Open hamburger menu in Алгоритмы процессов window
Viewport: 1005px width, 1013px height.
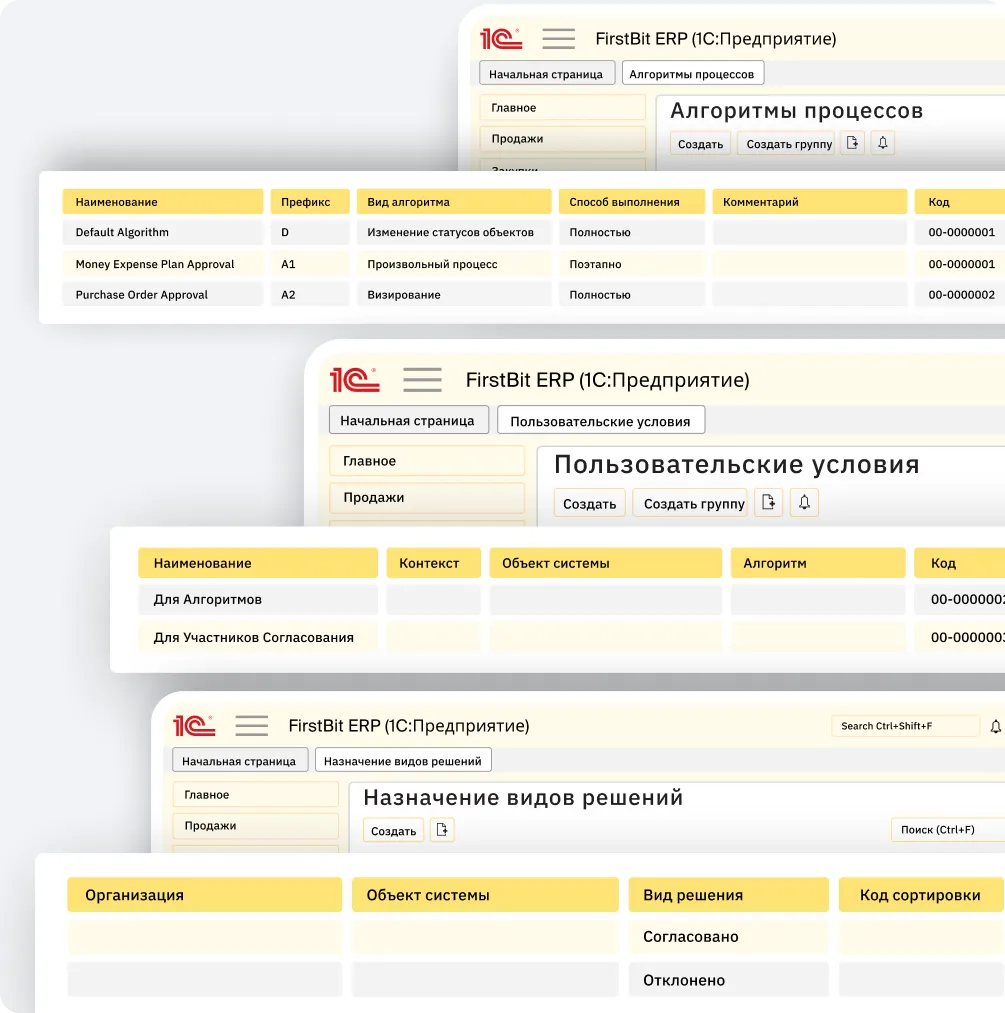pos(558,39)
